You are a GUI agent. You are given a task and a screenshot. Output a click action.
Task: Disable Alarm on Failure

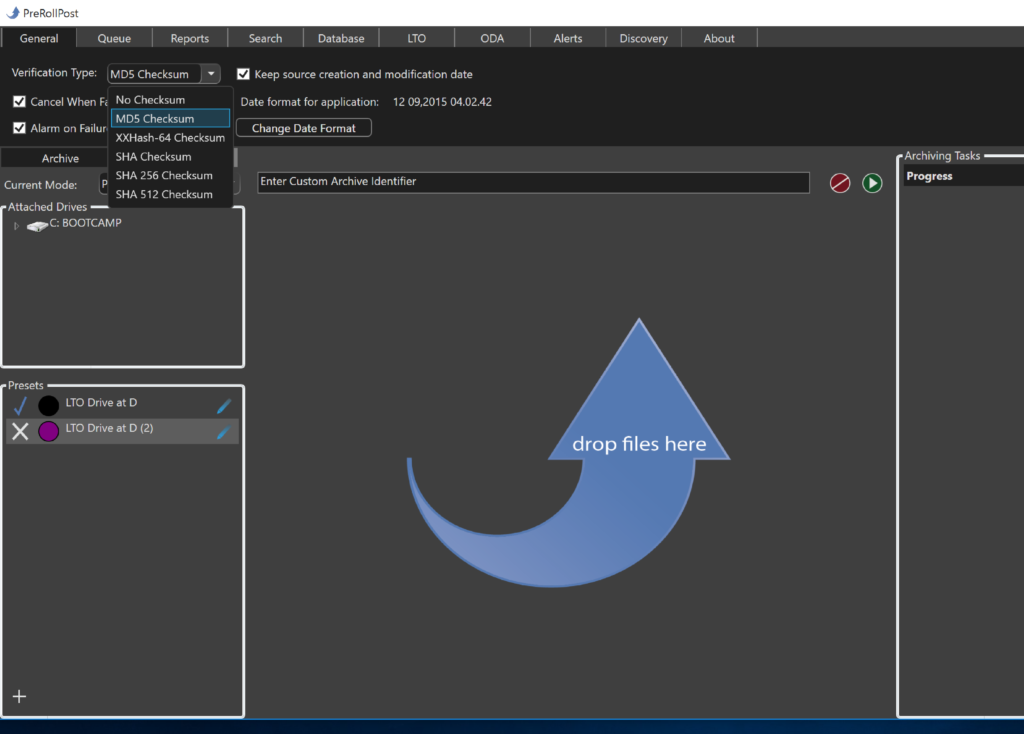[18, 128]
